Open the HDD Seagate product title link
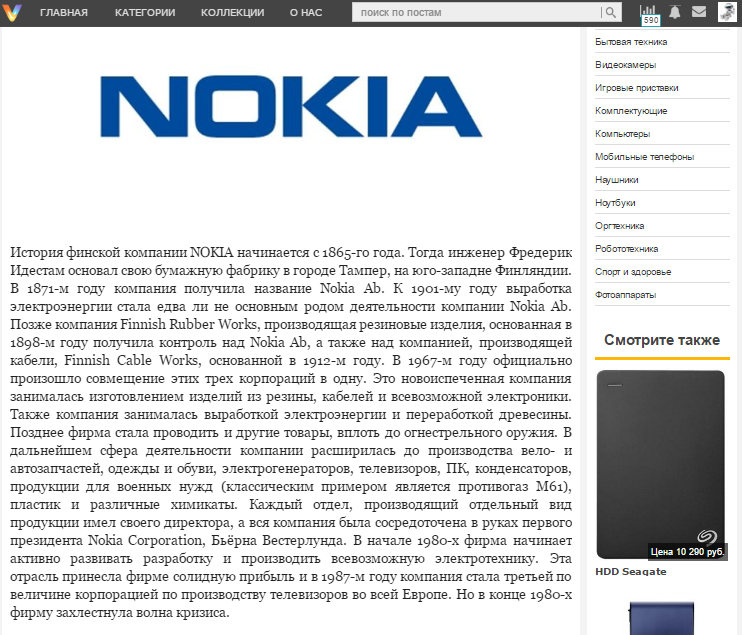This screenshot has height=635, width=742. (630, 572)
